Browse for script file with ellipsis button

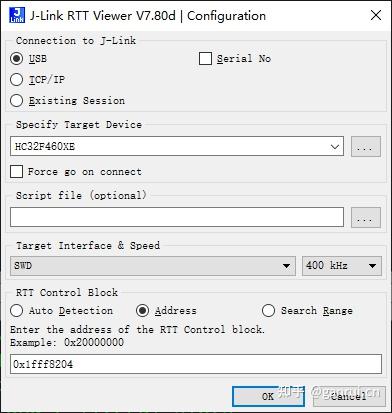click(x=366, y=217)
